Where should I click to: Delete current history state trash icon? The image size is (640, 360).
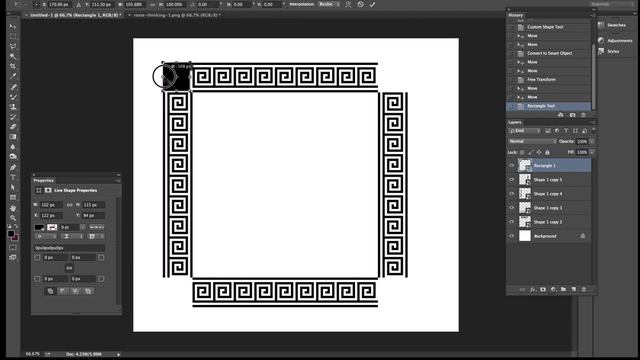tap(583, 115)
